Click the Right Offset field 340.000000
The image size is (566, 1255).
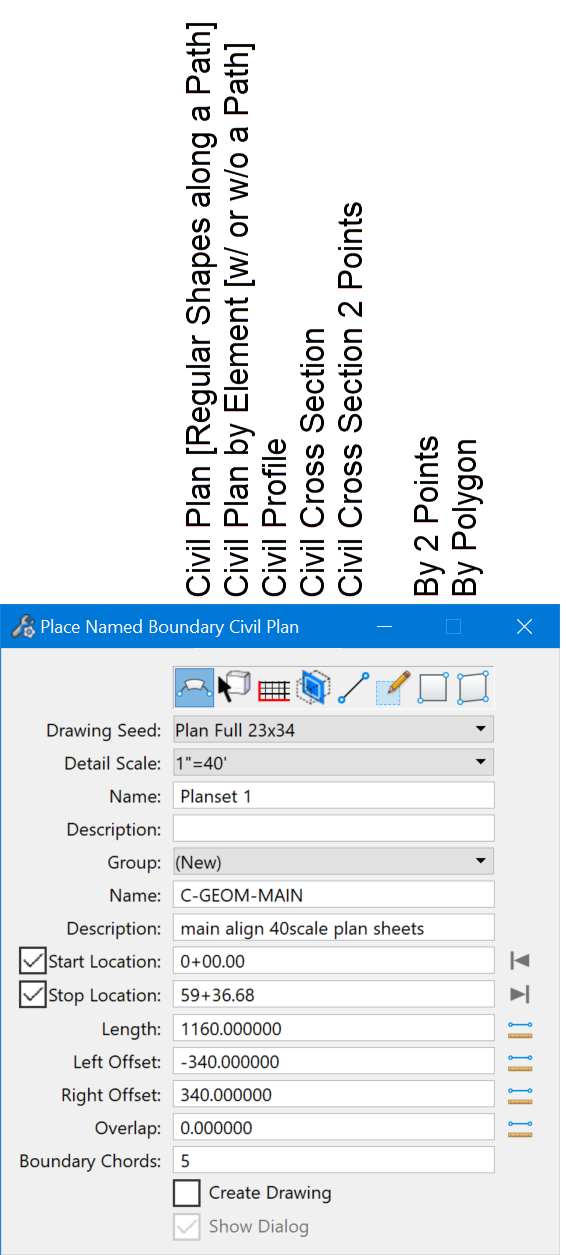(334, 1094)
